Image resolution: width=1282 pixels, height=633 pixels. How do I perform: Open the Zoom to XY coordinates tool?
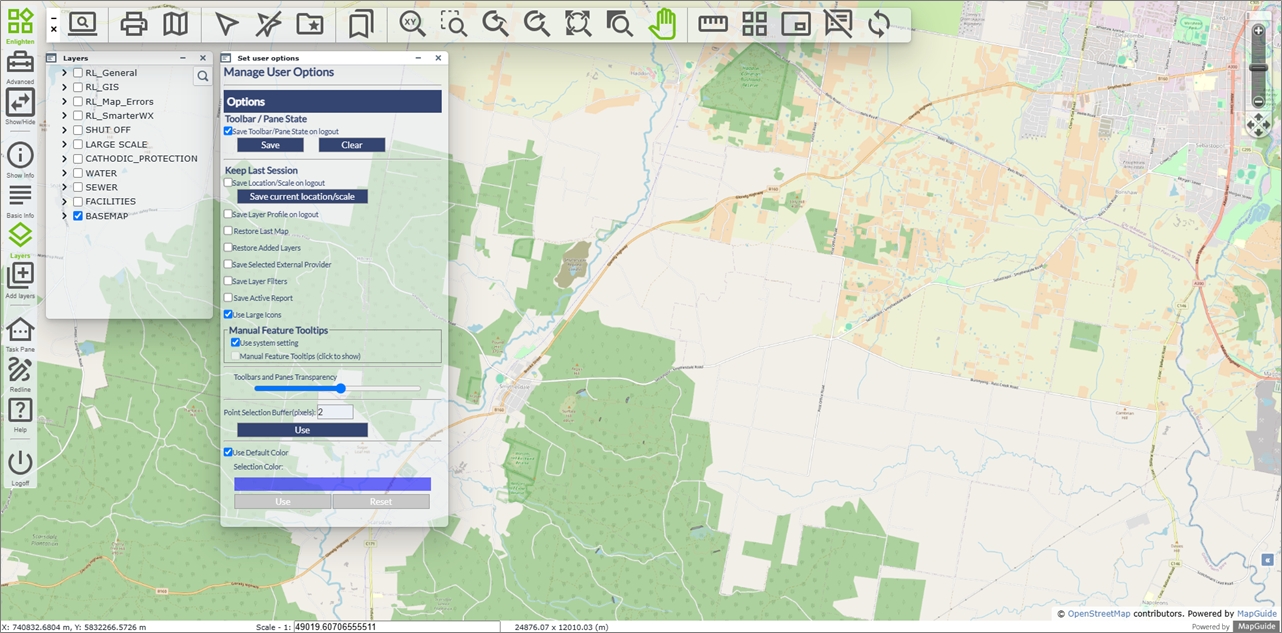point(412,24)
